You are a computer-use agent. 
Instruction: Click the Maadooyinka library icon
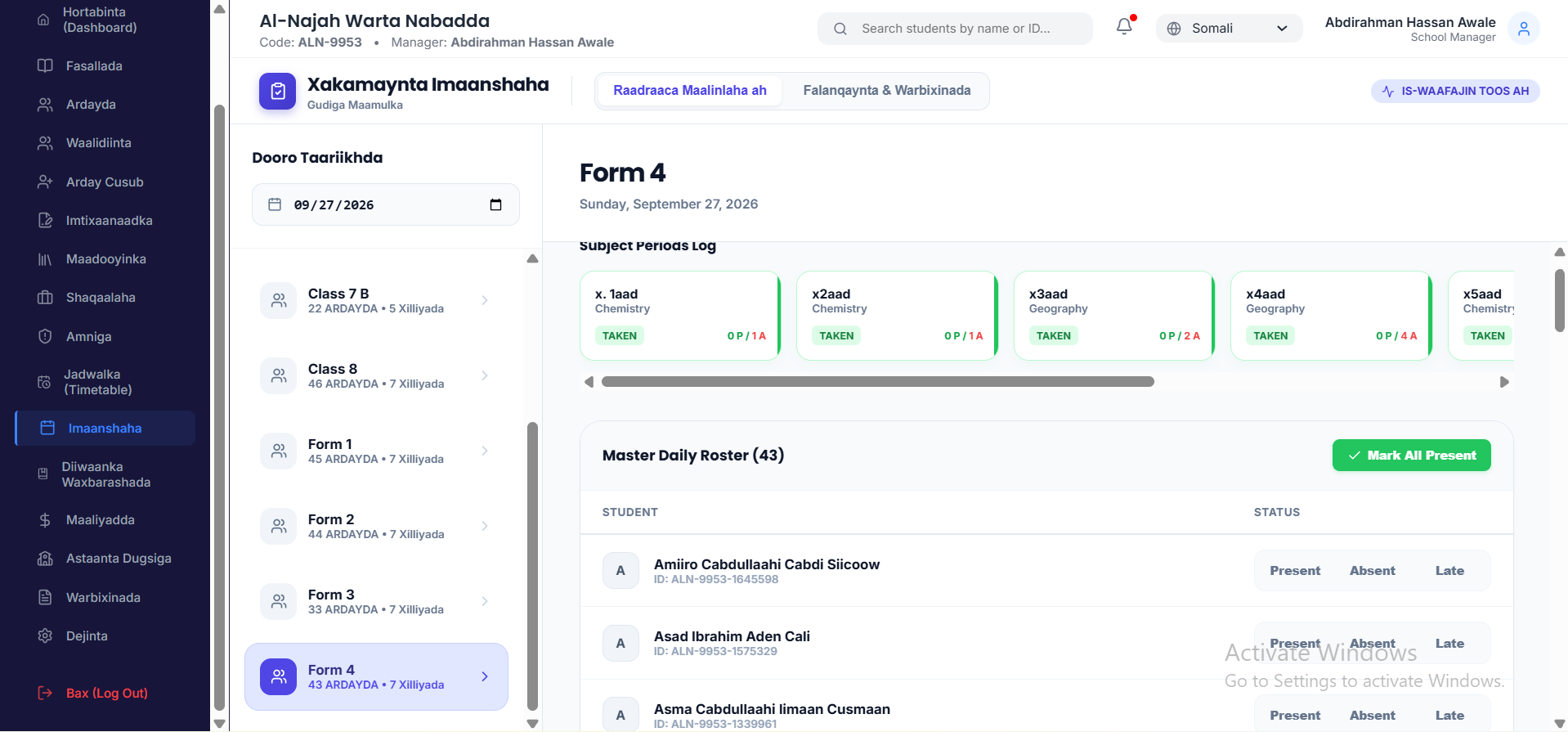pyautogui.click(x=45, y=259)
